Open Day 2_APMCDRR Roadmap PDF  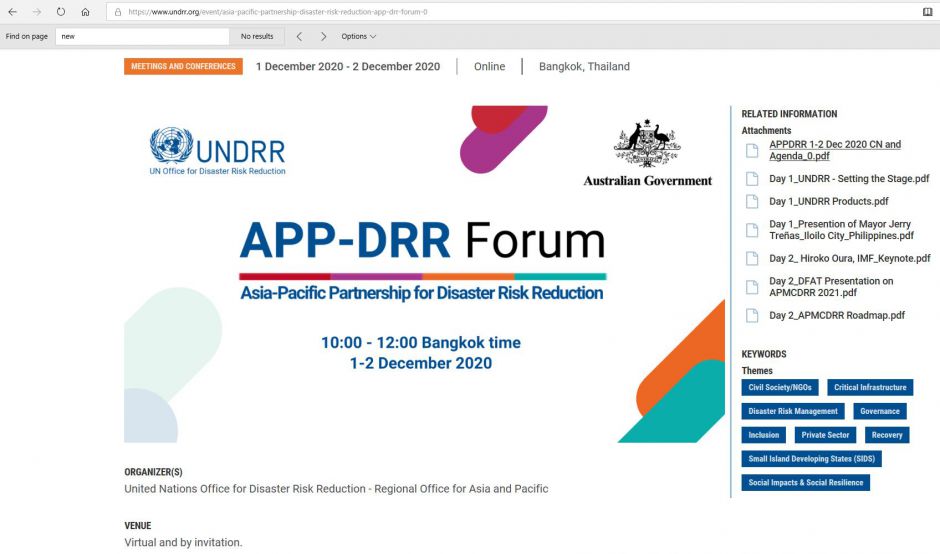(x=837, y=315)
